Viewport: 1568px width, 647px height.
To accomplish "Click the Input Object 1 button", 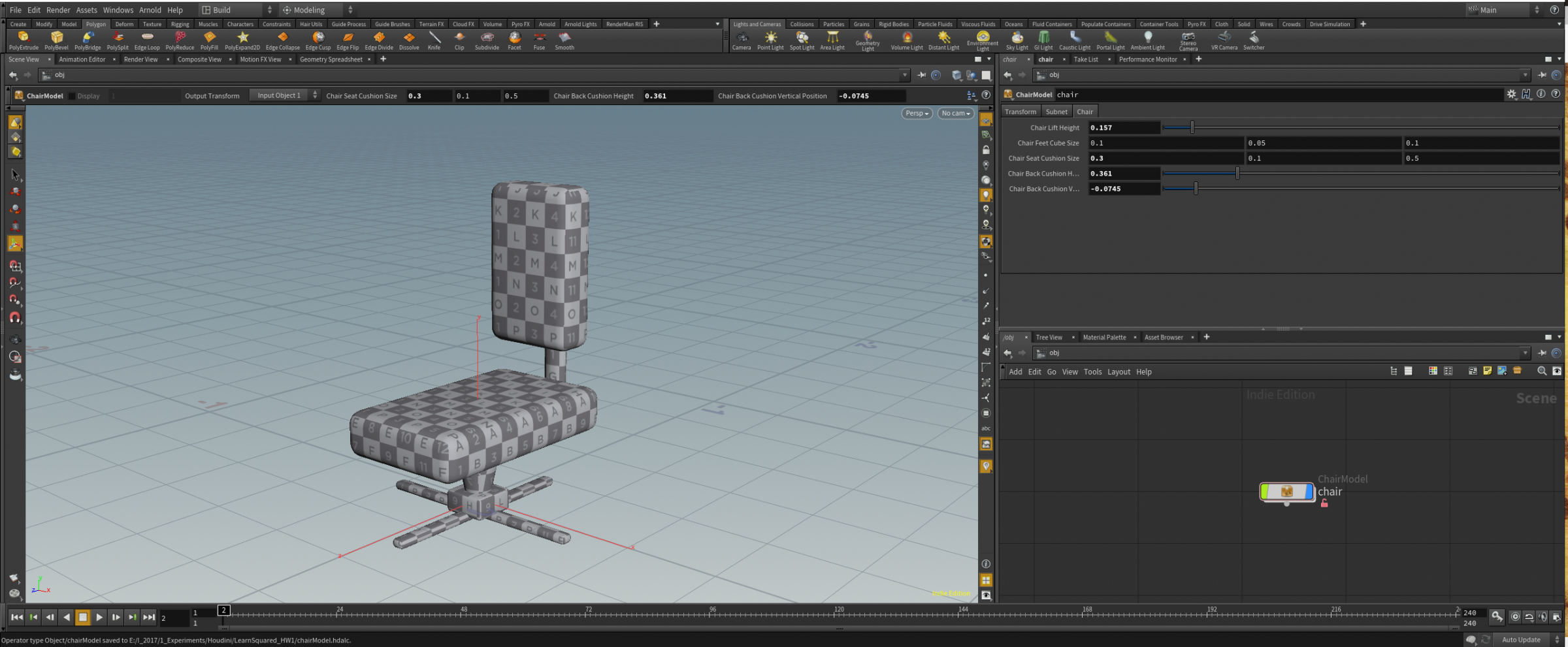I will 278,95.
